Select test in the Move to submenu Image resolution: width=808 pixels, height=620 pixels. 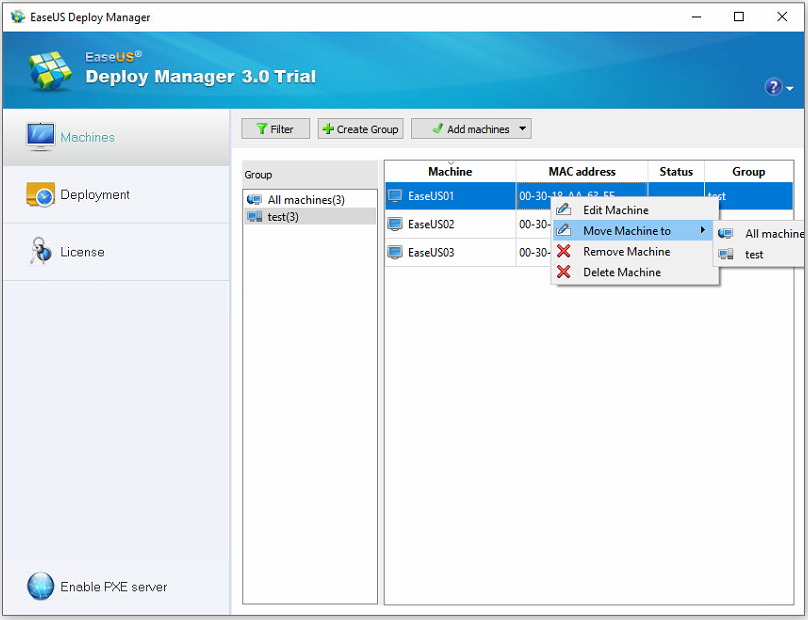(754, 254)
